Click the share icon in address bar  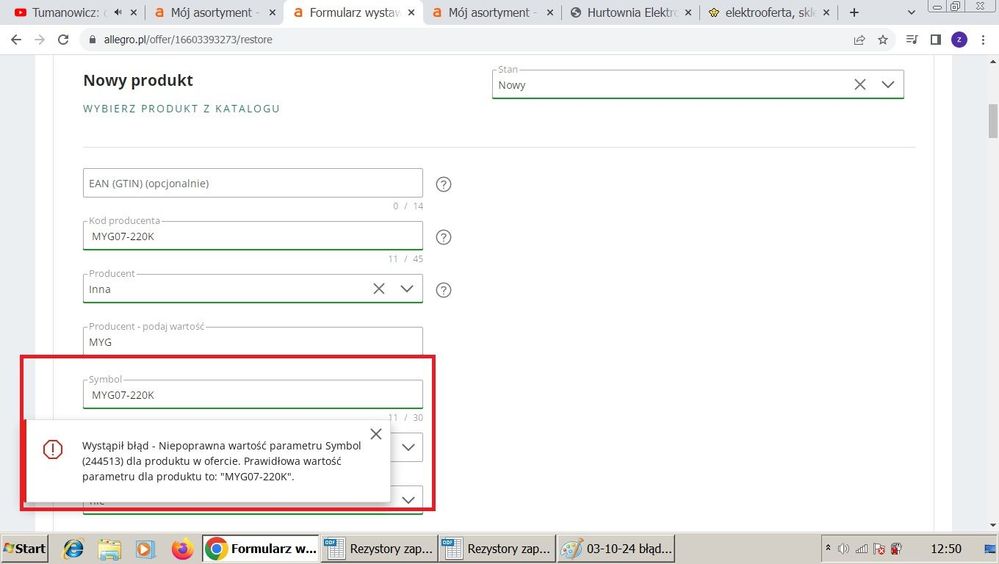click(x=859, y=40)
